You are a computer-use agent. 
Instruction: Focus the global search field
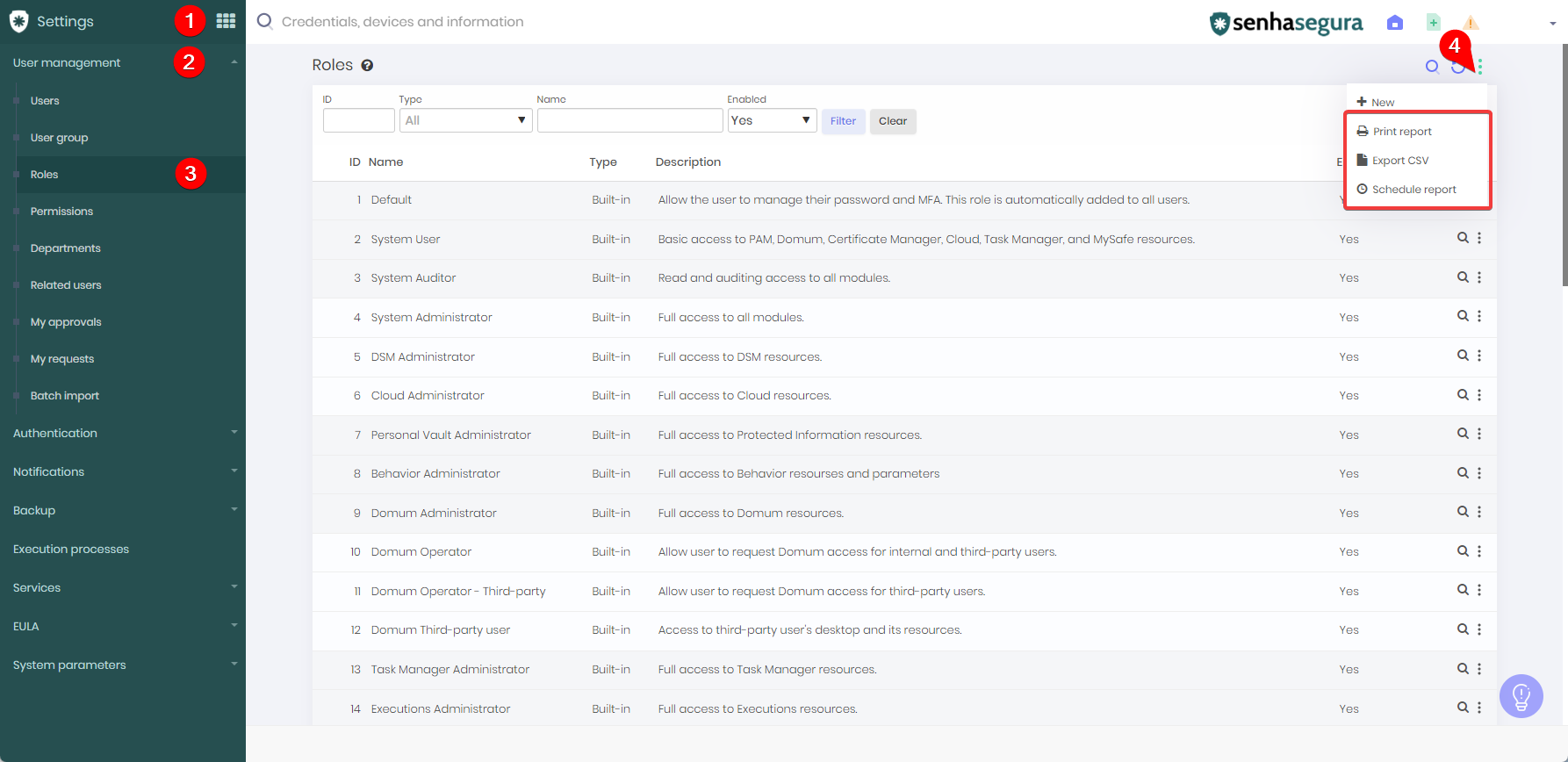tap(402, 22)
